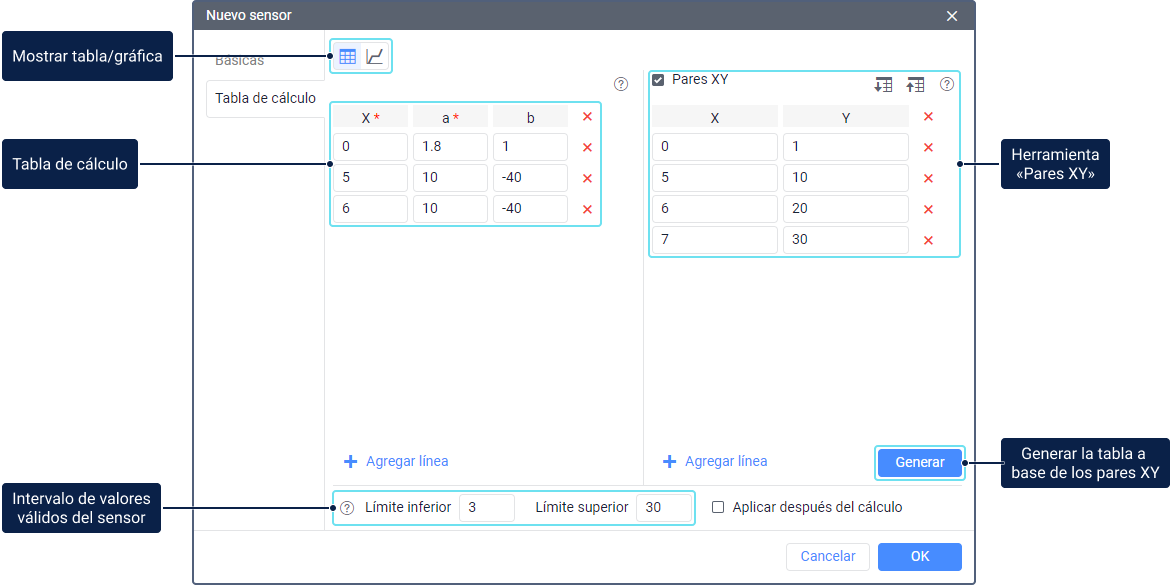This screenshot has height=585, width=1172.
Task: Click the export table icon with up arrow
Action: [x=915, y=84]
